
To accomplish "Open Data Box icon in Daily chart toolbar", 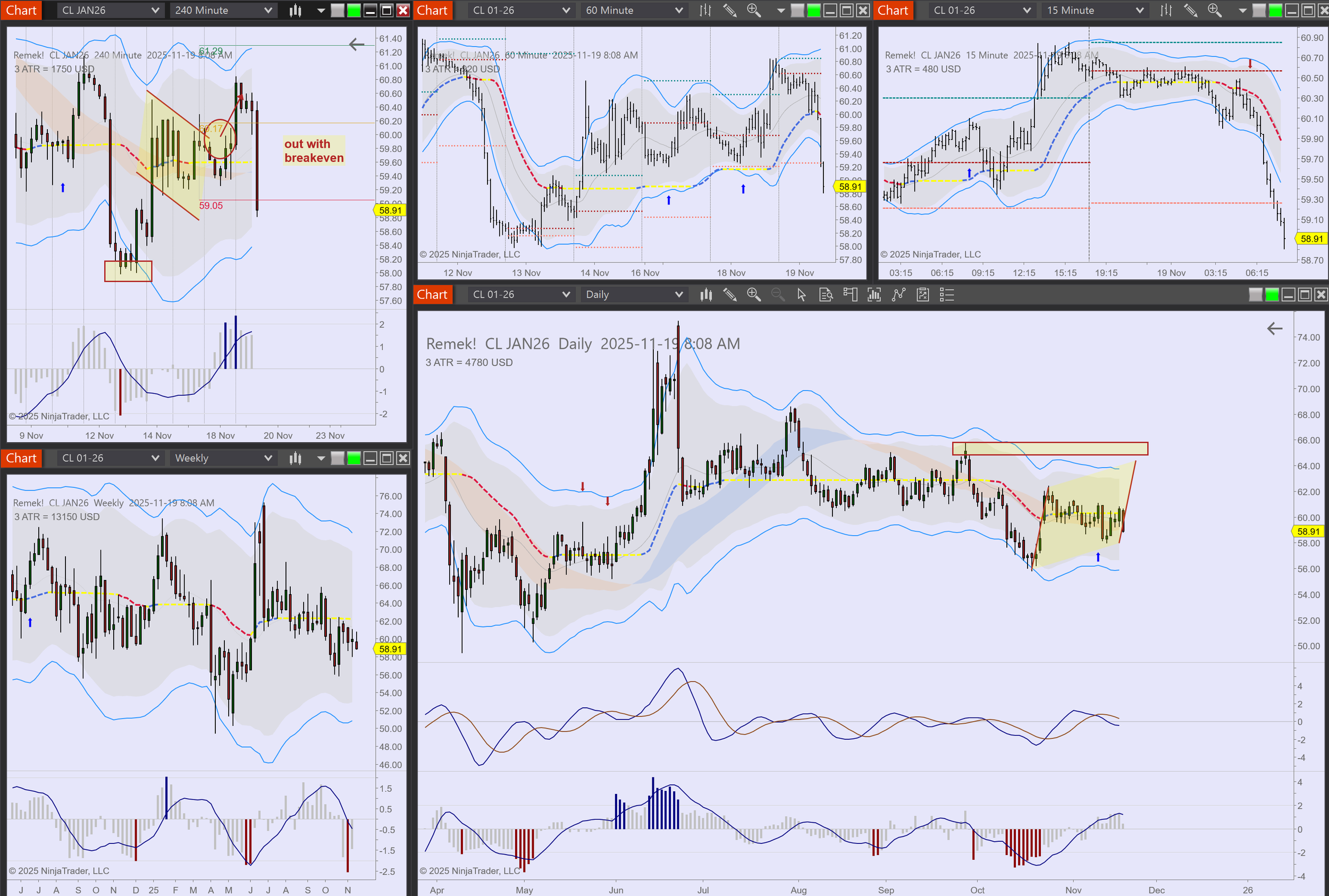I will pyautogui.click(x=826, y=294).
